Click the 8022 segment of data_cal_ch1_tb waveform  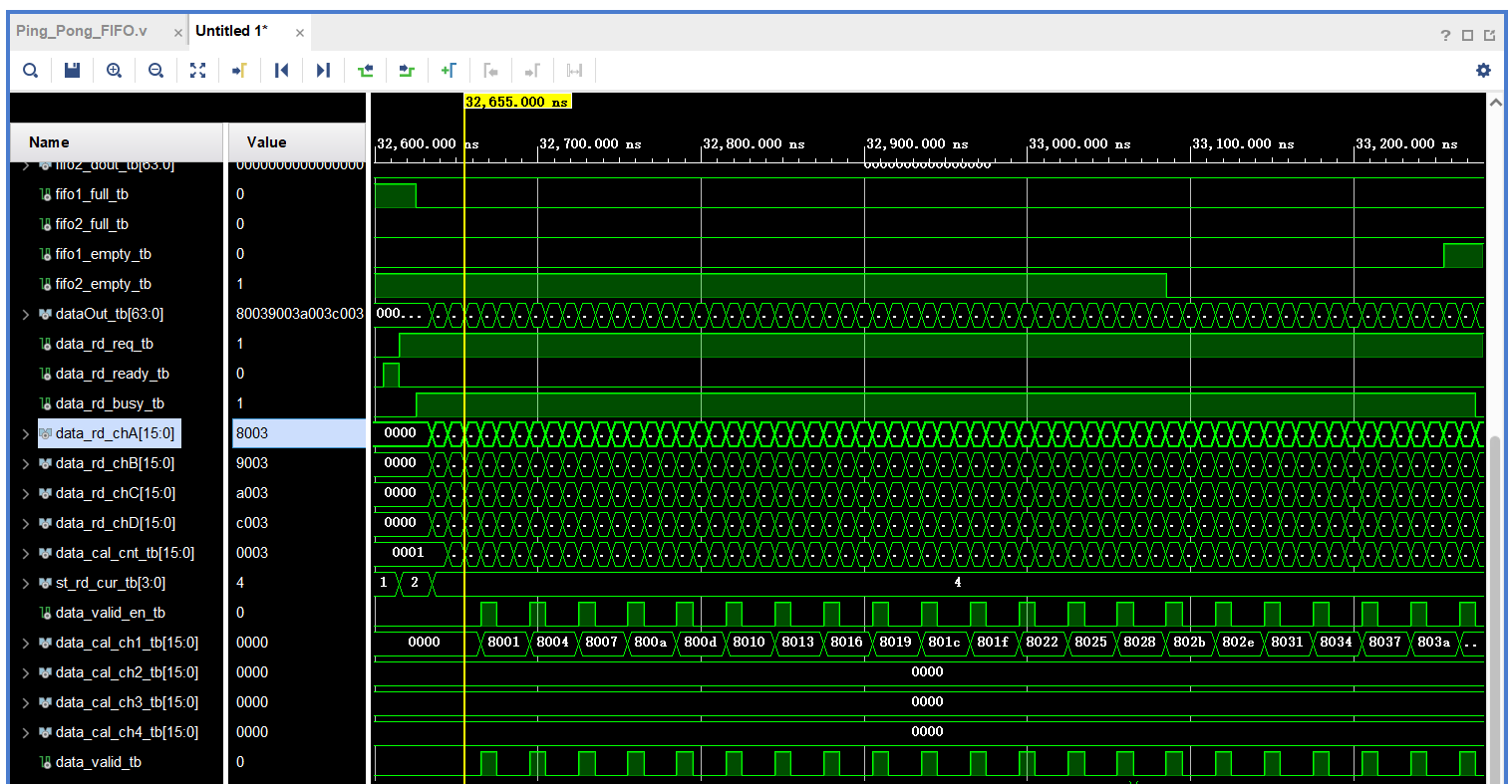pyautogui.click(x=1042, y=643)
